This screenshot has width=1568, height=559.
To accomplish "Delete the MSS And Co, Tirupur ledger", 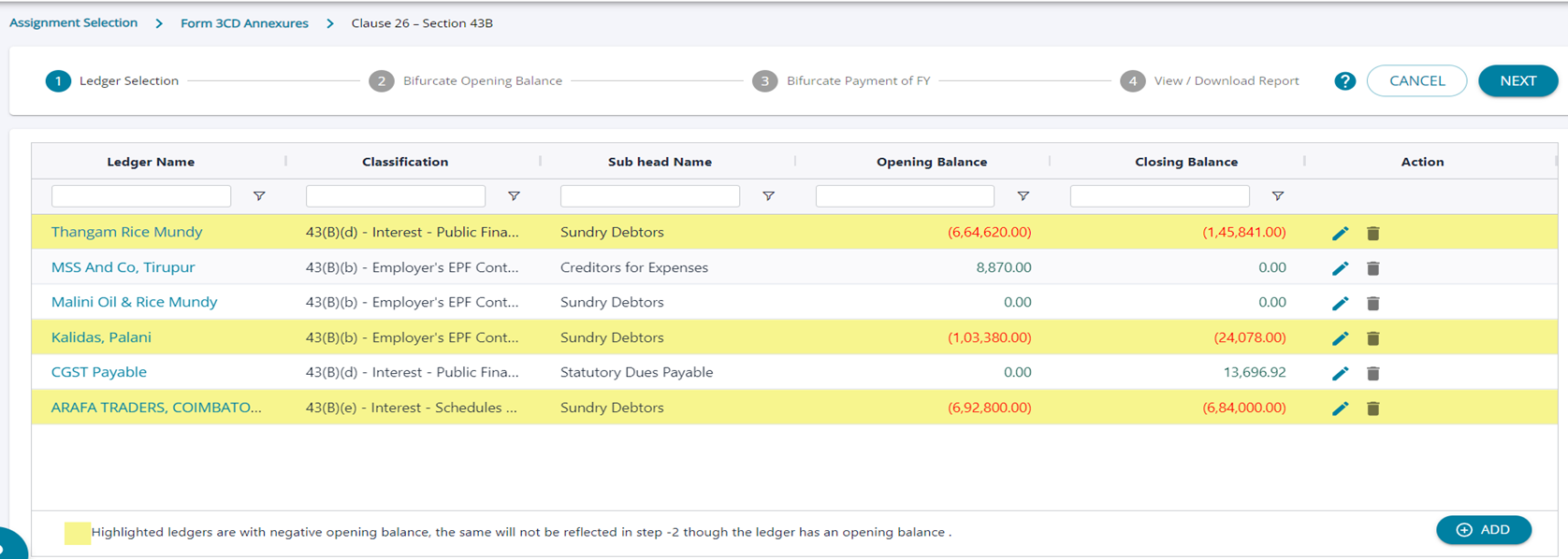I will point(1372,268).
